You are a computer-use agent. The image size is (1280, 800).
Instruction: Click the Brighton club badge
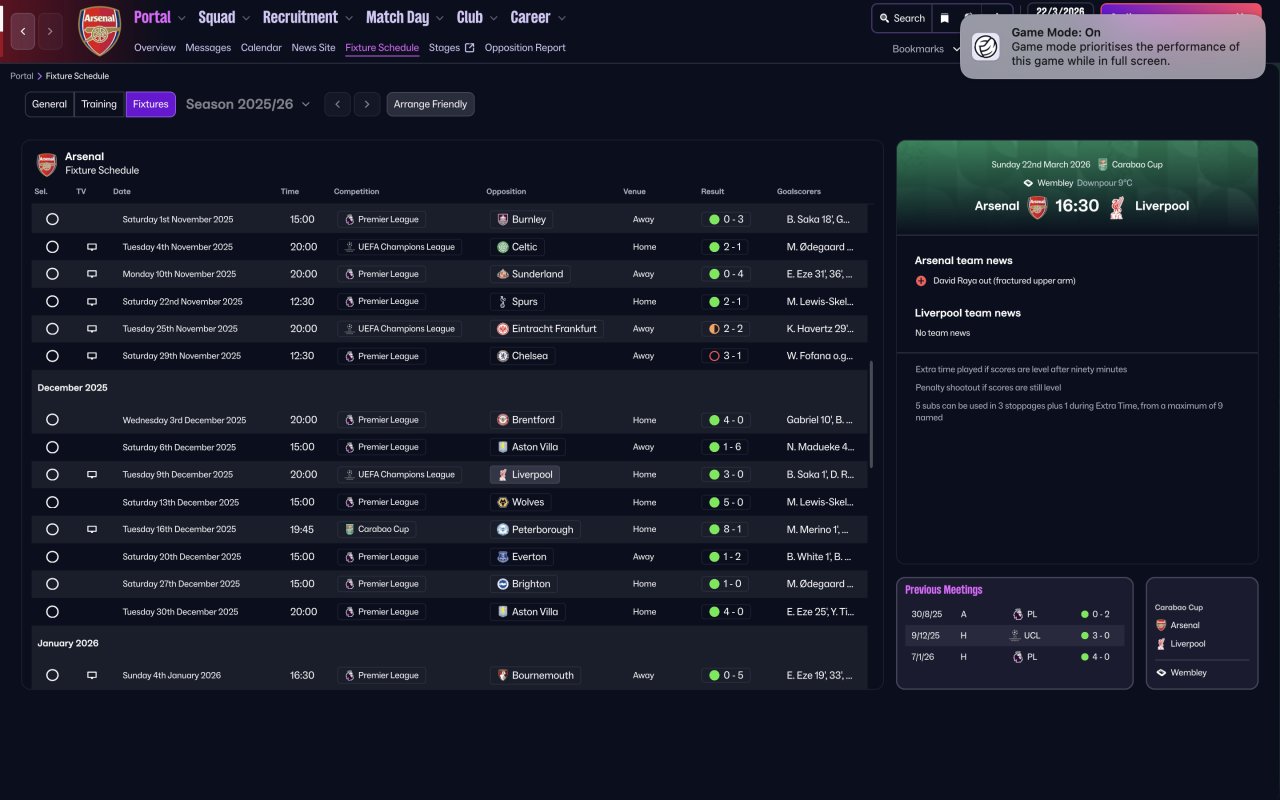coord(503,584)
